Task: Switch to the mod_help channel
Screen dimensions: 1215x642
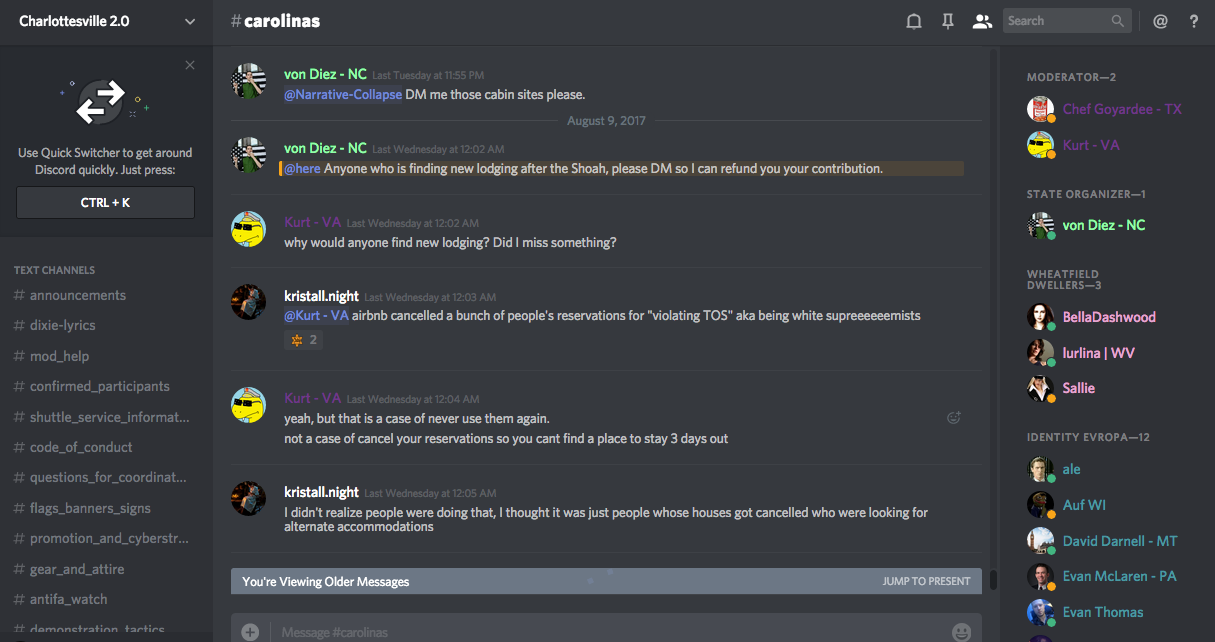Action: click(59, 356)
